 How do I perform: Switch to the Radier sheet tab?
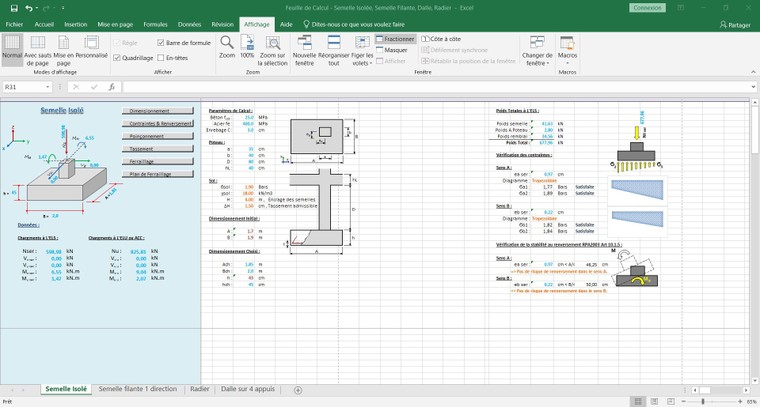199,389
